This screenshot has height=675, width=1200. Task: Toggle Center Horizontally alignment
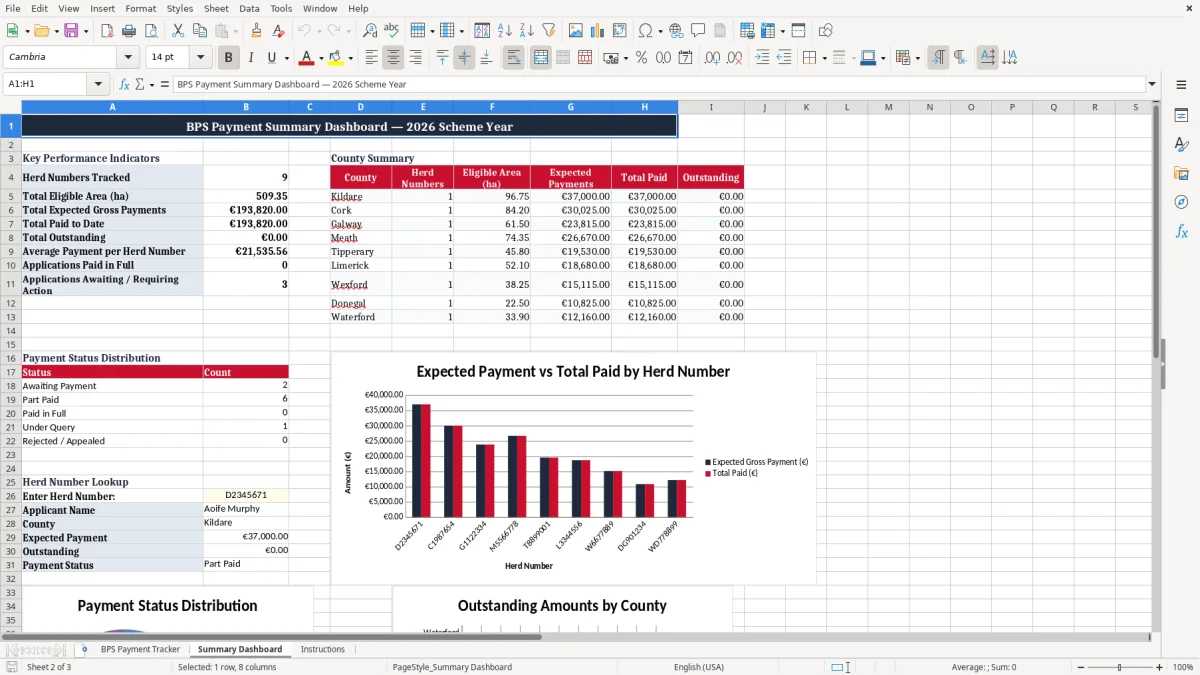394,58
